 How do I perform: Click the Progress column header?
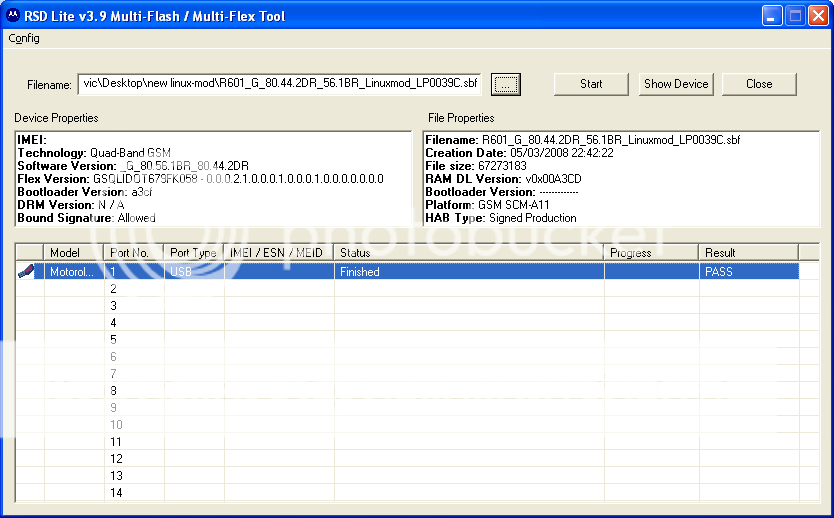click(x=651, y=253)
